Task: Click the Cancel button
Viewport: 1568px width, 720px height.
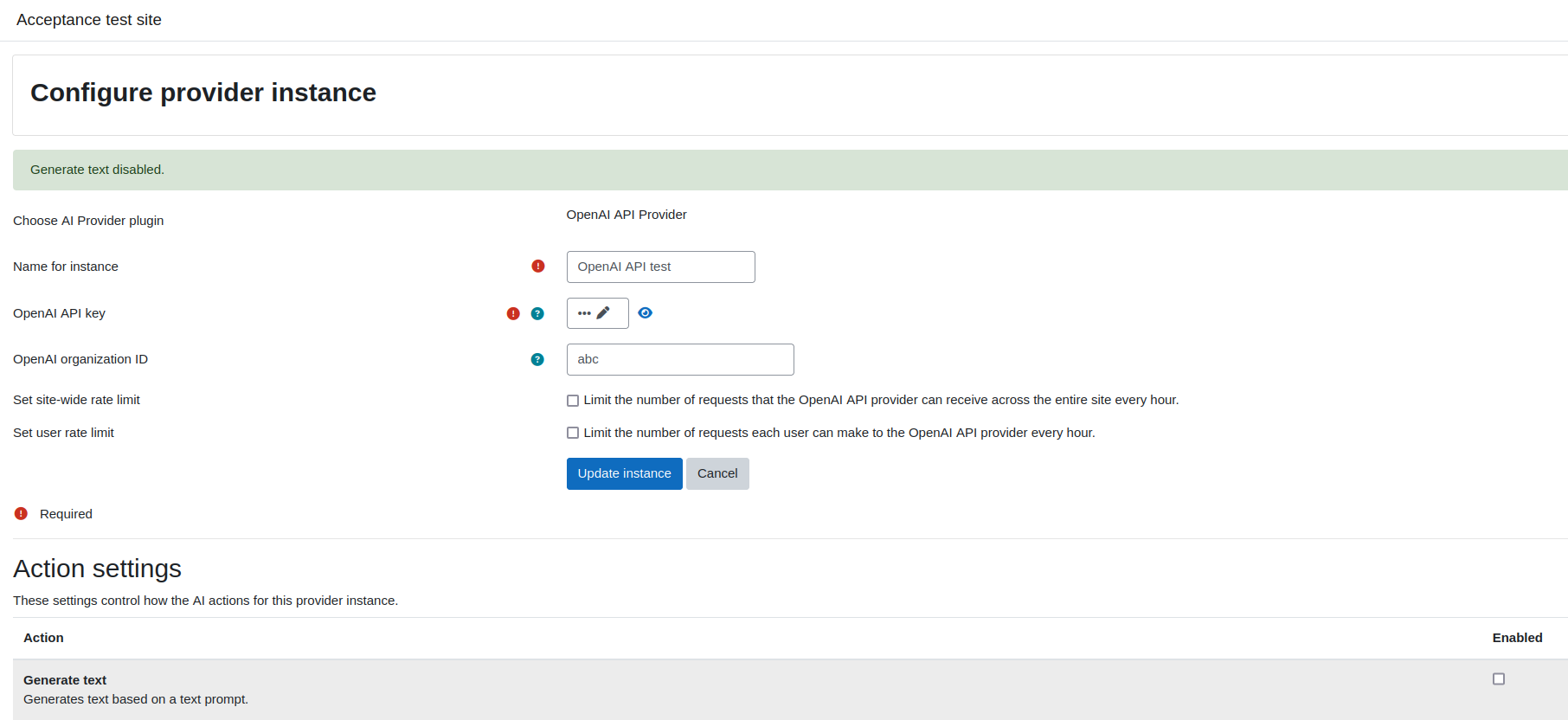Action: pos(717,473)
